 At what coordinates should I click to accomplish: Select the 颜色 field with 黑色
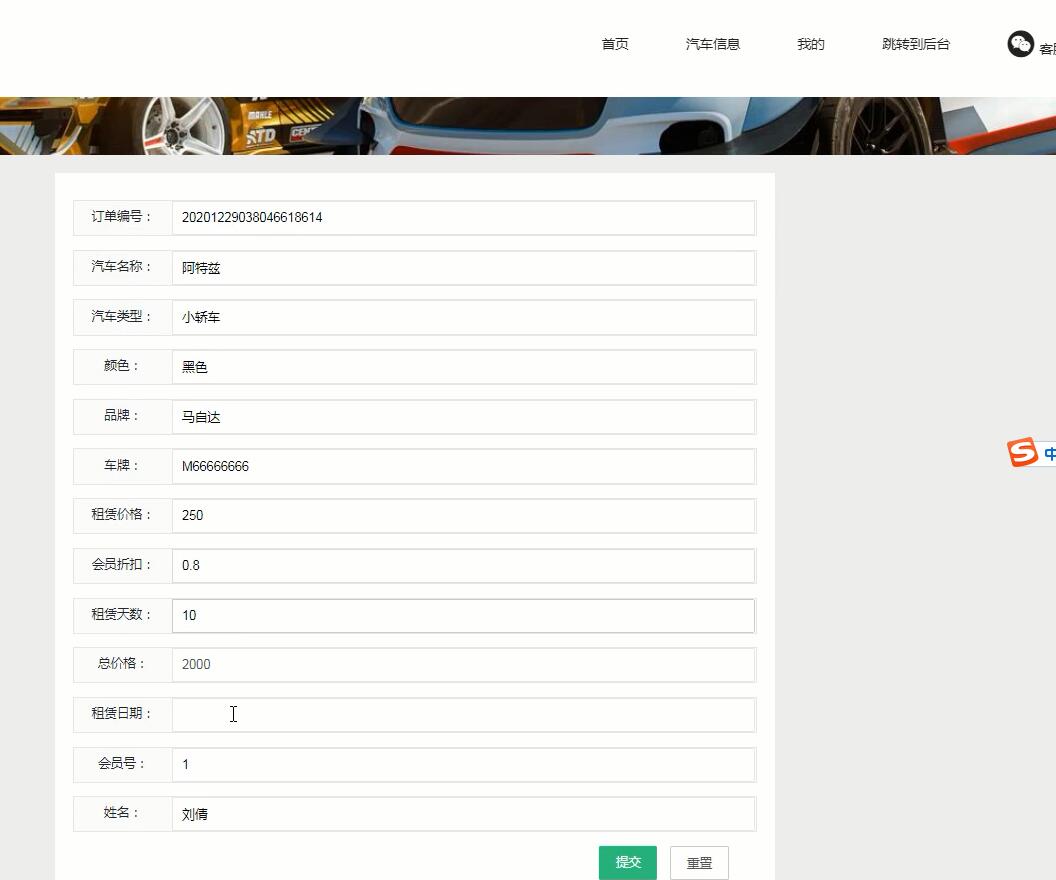pyautogui.click(x=463, y=367)
